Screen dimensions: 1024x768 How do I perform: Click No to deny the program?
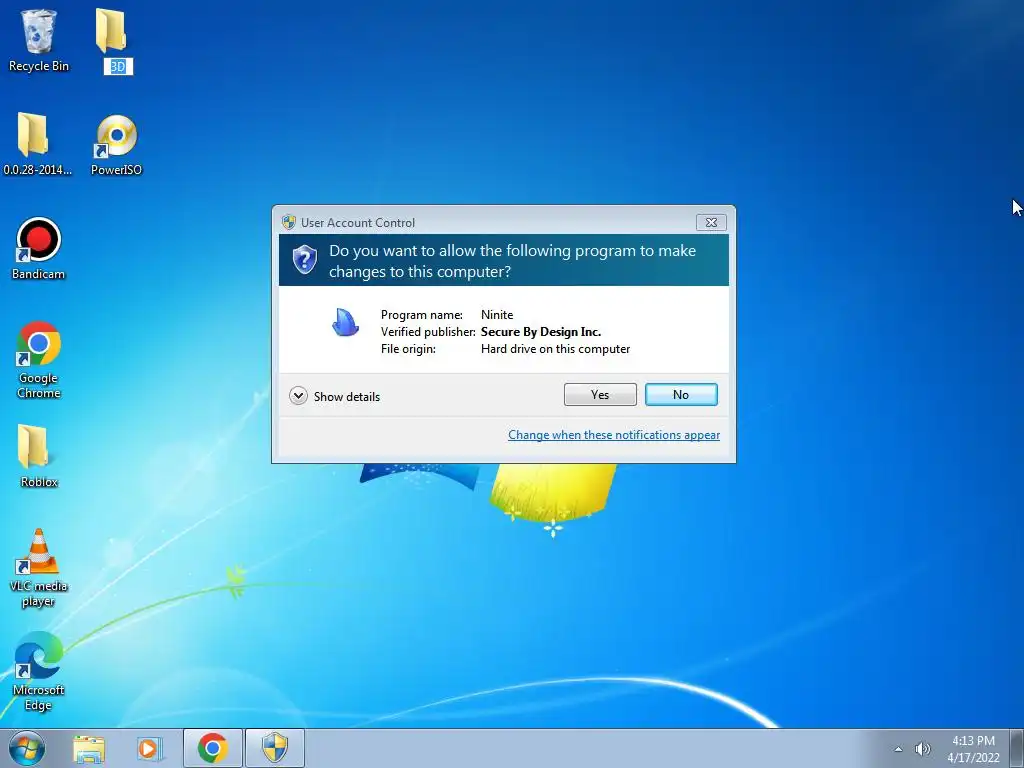point(681,394)
